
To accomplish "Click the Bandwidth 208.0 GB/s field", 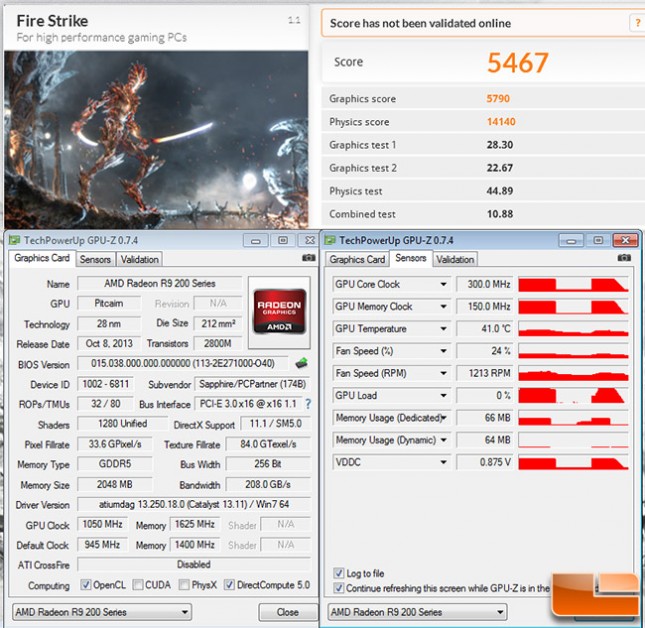I will tap(268, 484).
